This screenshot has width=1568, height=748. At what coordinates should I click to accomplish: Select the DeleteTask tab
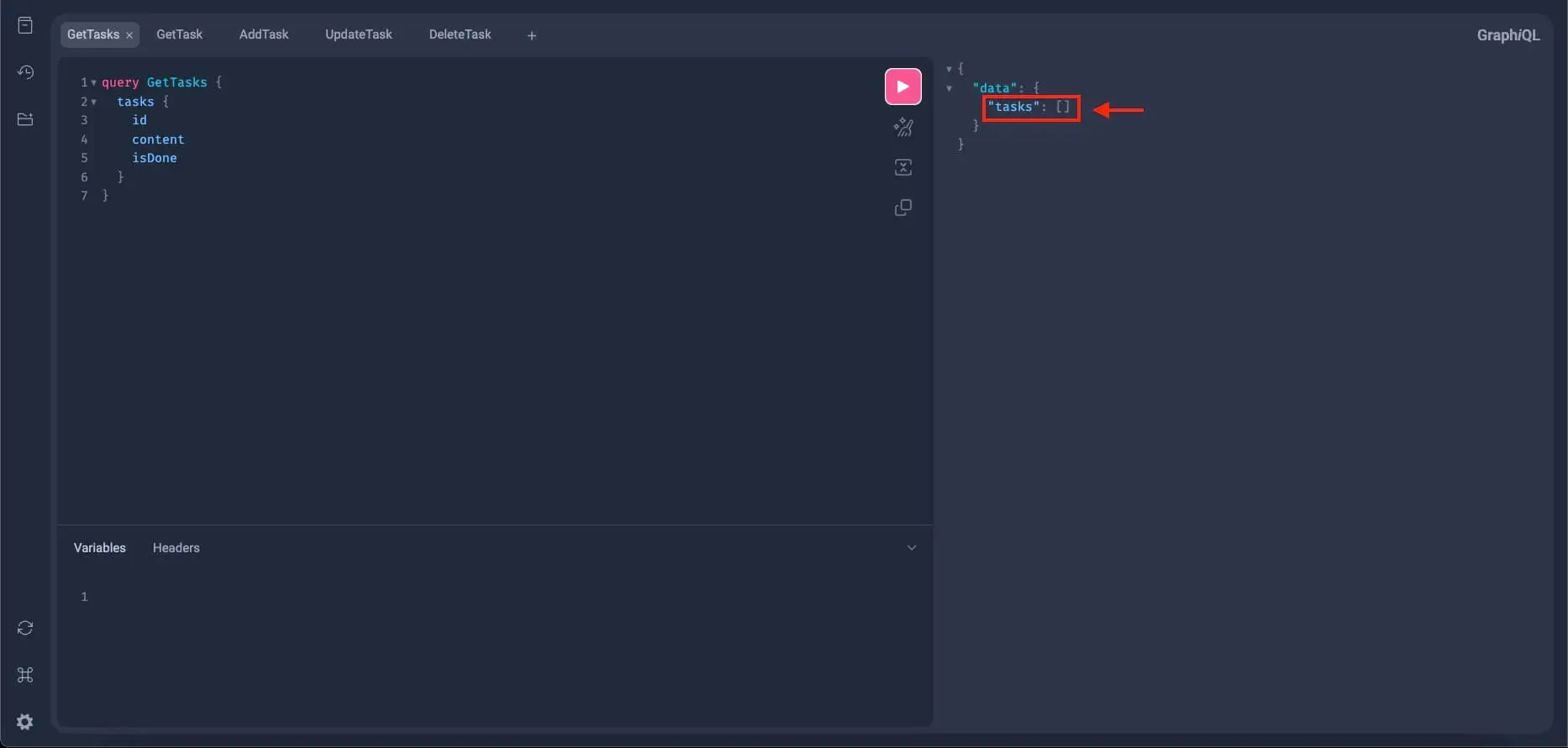click(460, 34)
